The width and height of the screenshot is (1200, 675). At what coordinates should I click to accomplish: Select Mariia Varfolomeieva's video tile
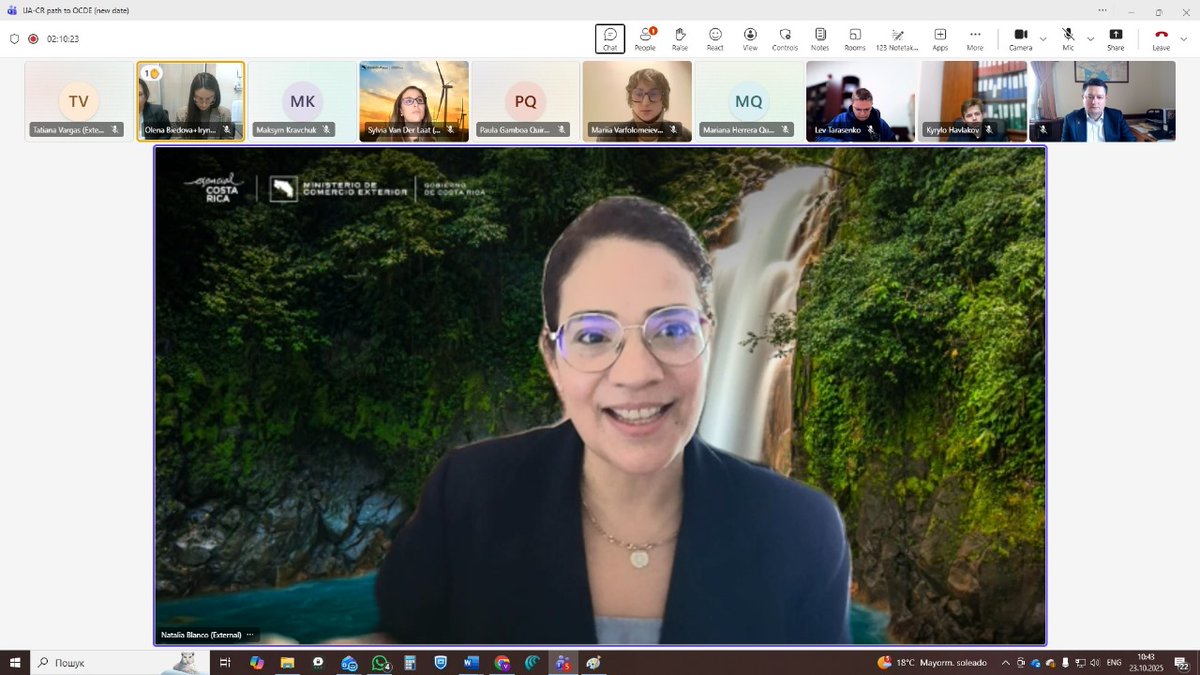(x=637, y=101)
